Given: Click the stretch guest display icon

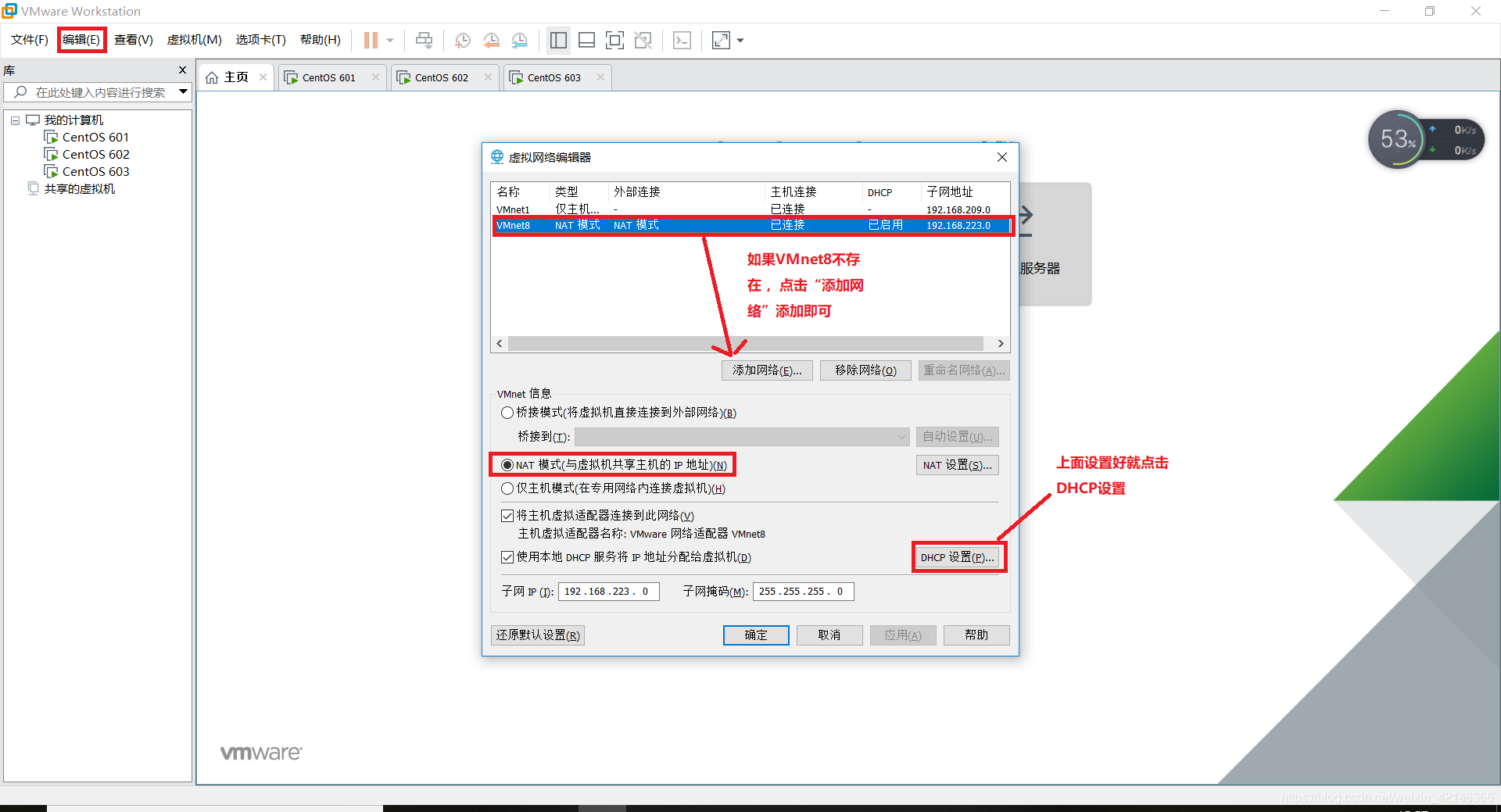Looking at the screenshot, I should 721,40.
